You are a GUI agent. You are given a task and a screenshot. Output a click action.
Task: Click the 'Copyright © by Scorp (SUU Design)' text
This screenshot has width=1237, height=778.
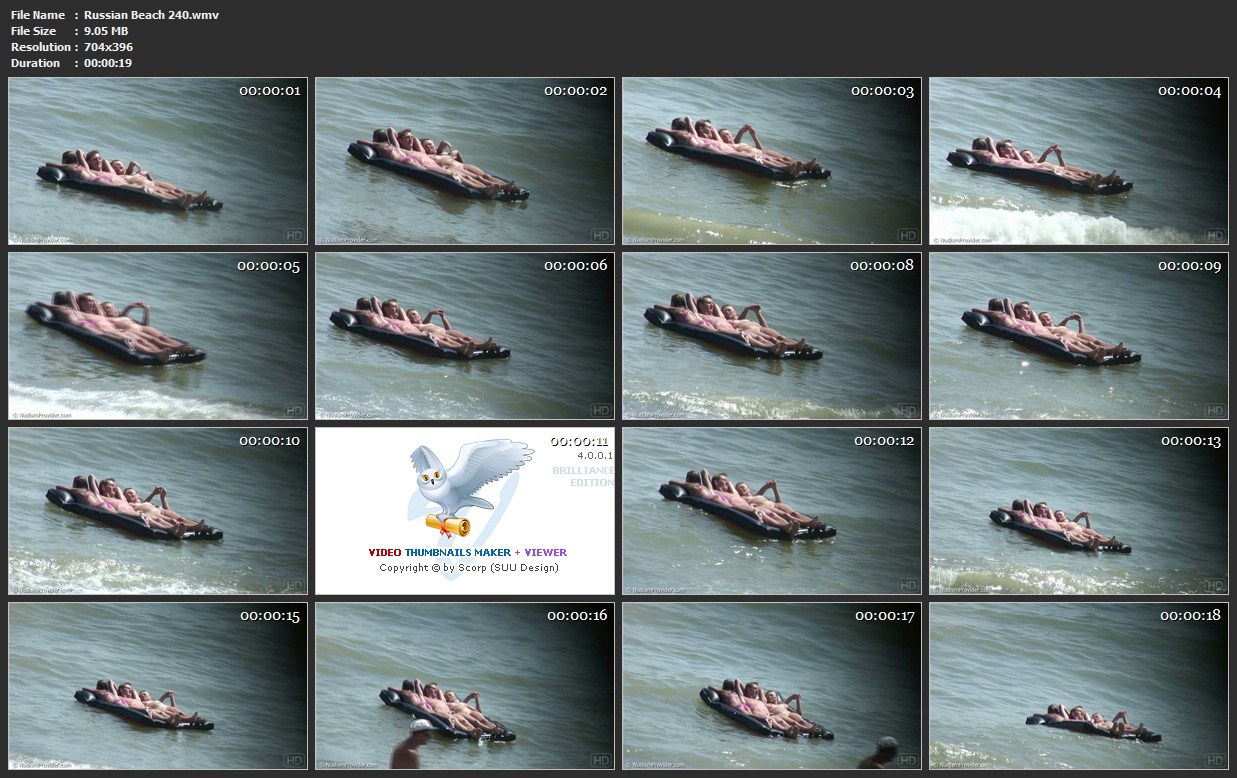pyautogui.click(x=468, y=568)
